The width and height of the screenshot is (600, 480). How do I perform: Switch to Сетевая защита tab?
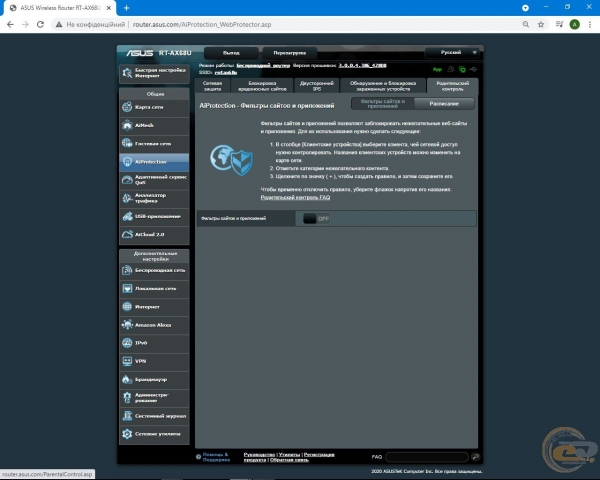pyautogui.click(x=212, y=86)
